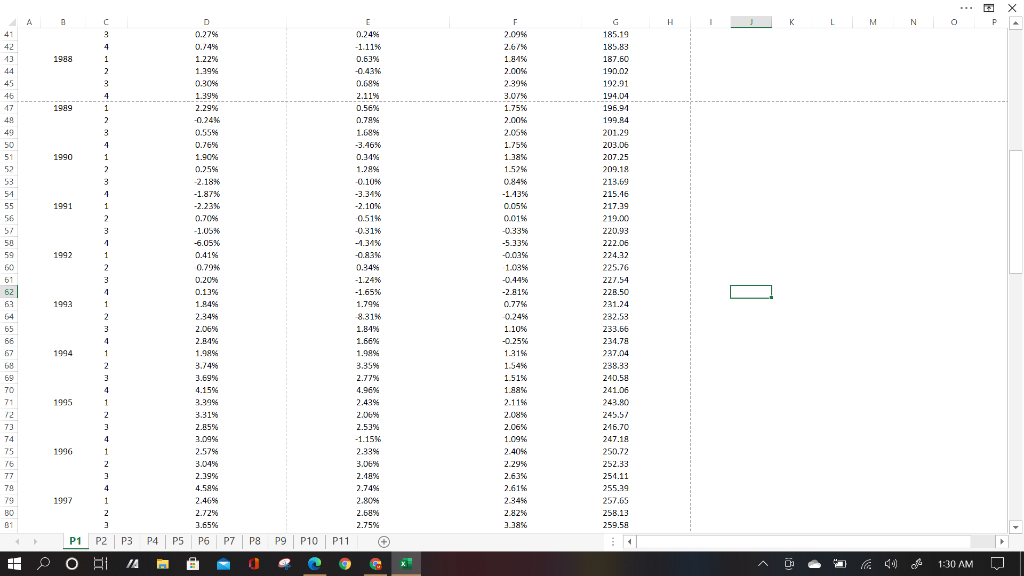This screenshot has height=576, width=1024.
Task: Open Mail app on taskbar
Action: tap(223, 564)
